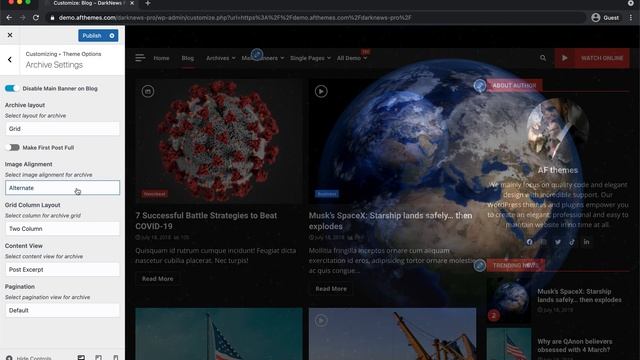Image resolution: width=640 pixels, height=360 pixels.
Task: Open Content View Post Excerpt dropdown
Action: (62, 269)
